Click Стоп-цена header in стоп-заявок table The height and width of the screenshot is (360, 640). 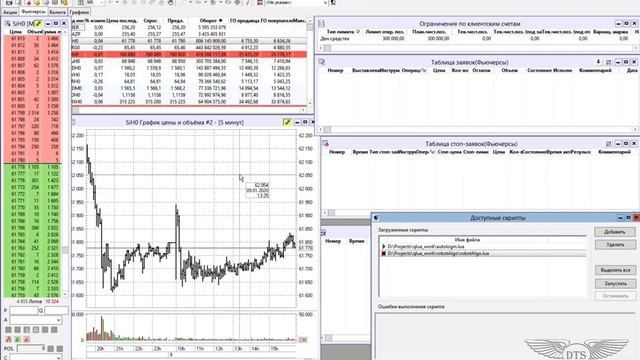tap(449, 152)
